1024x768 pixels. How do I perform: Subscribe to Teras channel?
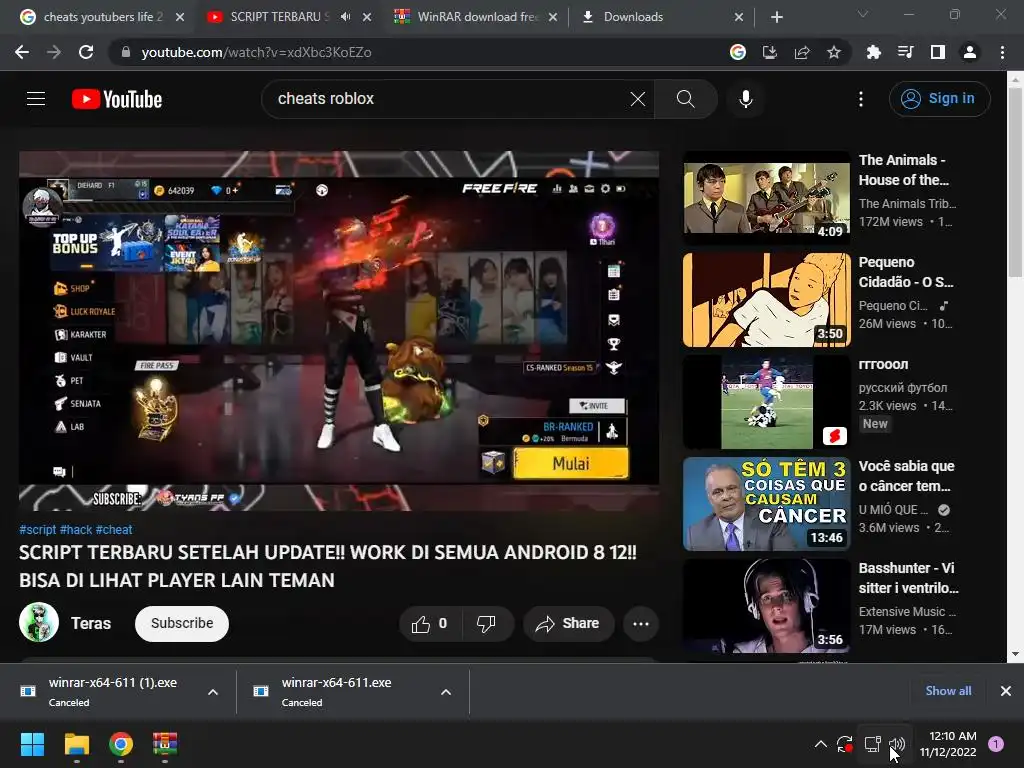(182, 624)
